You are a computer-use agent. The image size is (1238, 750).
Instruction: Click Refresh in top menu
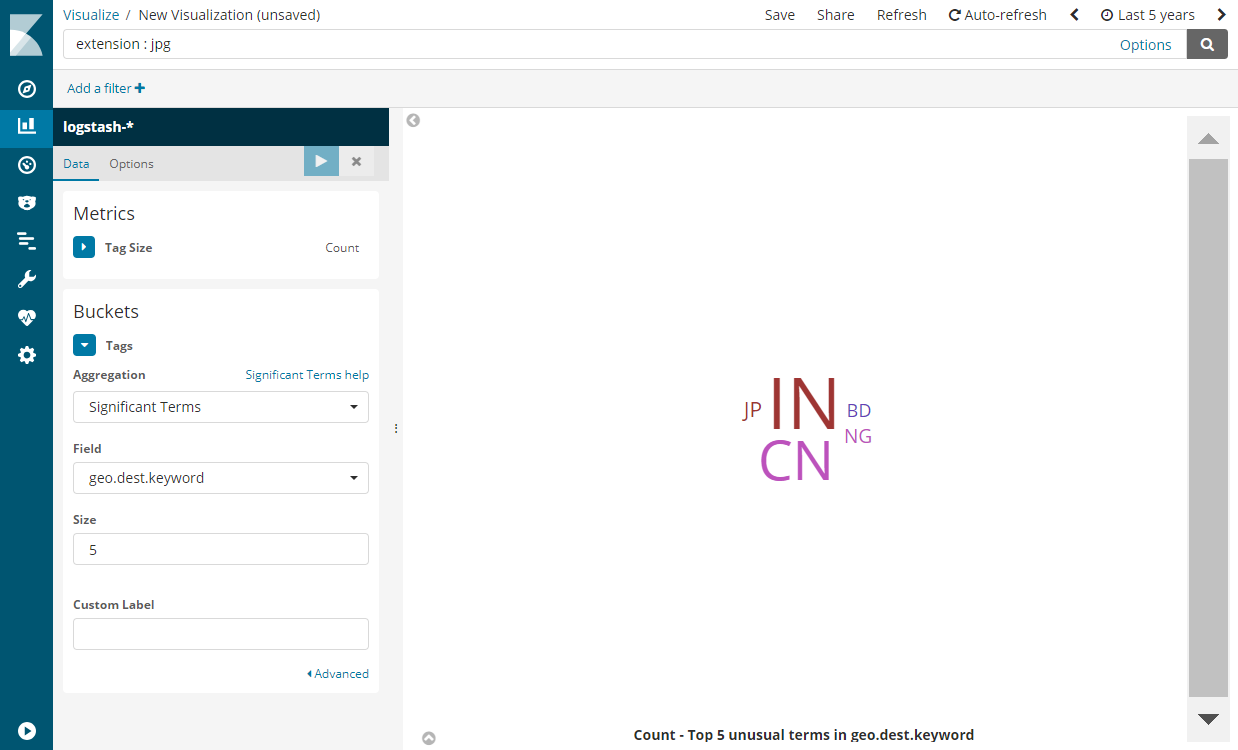pyautogui.click(x=902, y=15)
